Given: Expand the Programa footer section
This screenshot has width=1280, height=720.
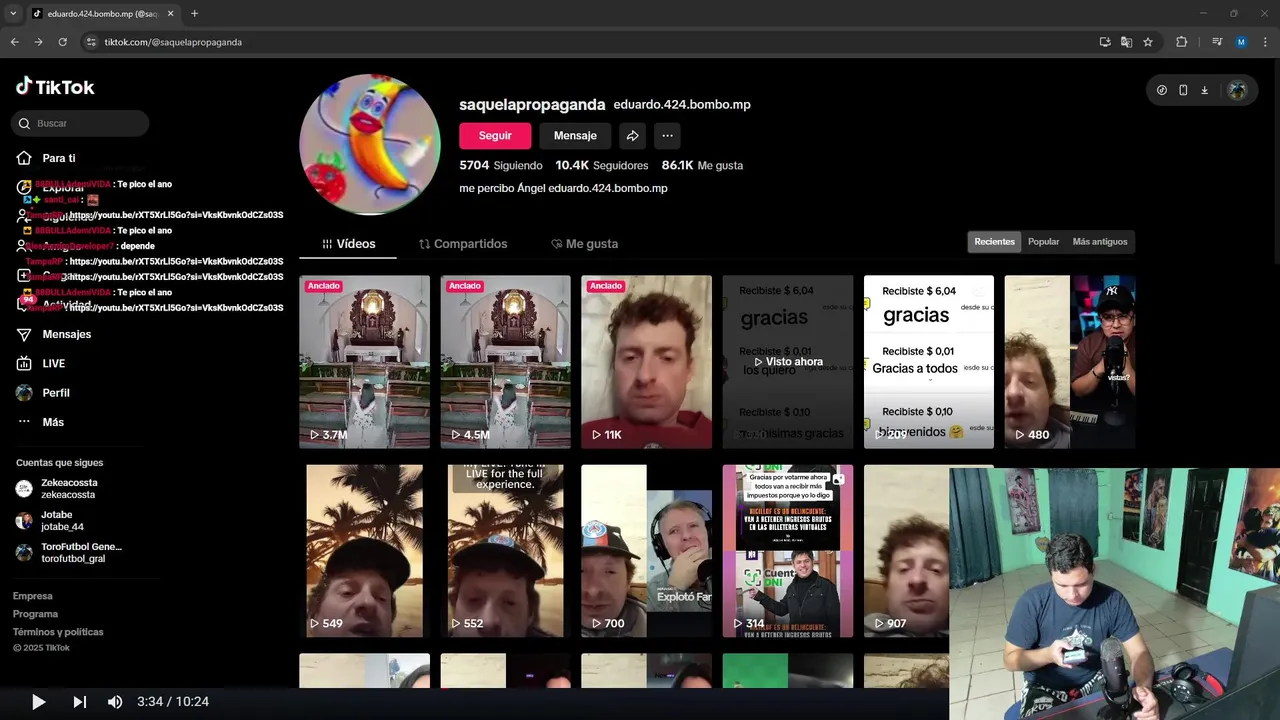Looking at the screenshot, I should click(35, 614).
